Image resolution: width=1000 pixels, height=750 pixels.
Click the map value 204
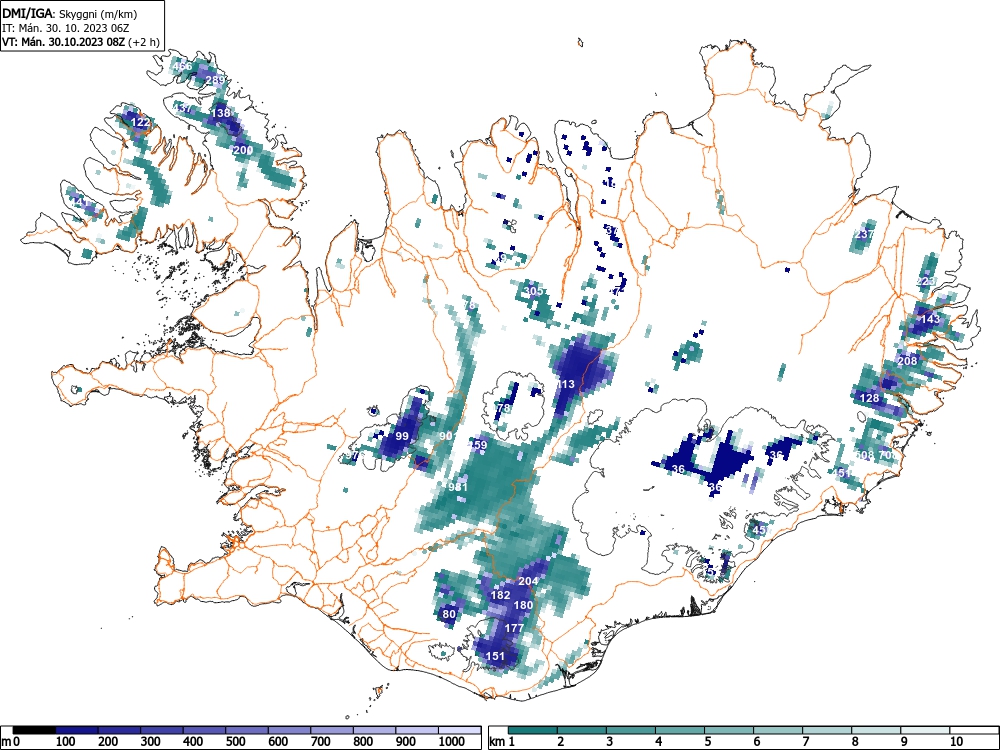(528, 581)
